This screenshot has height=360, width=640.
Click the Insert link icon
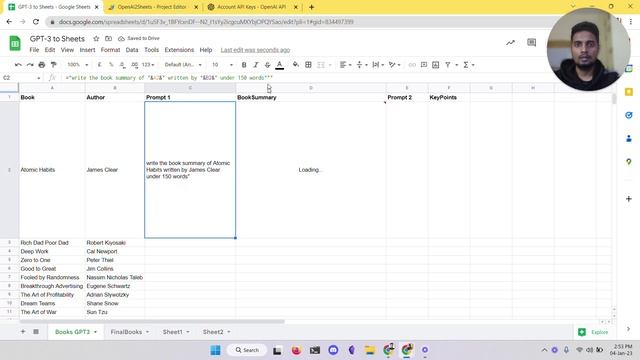[412, 64]
